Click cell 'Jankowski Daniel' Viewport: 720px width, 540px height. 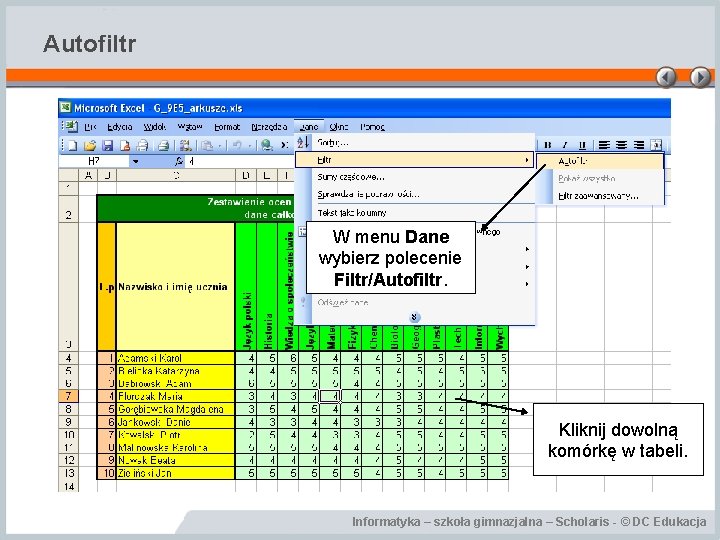pos(176,422)
